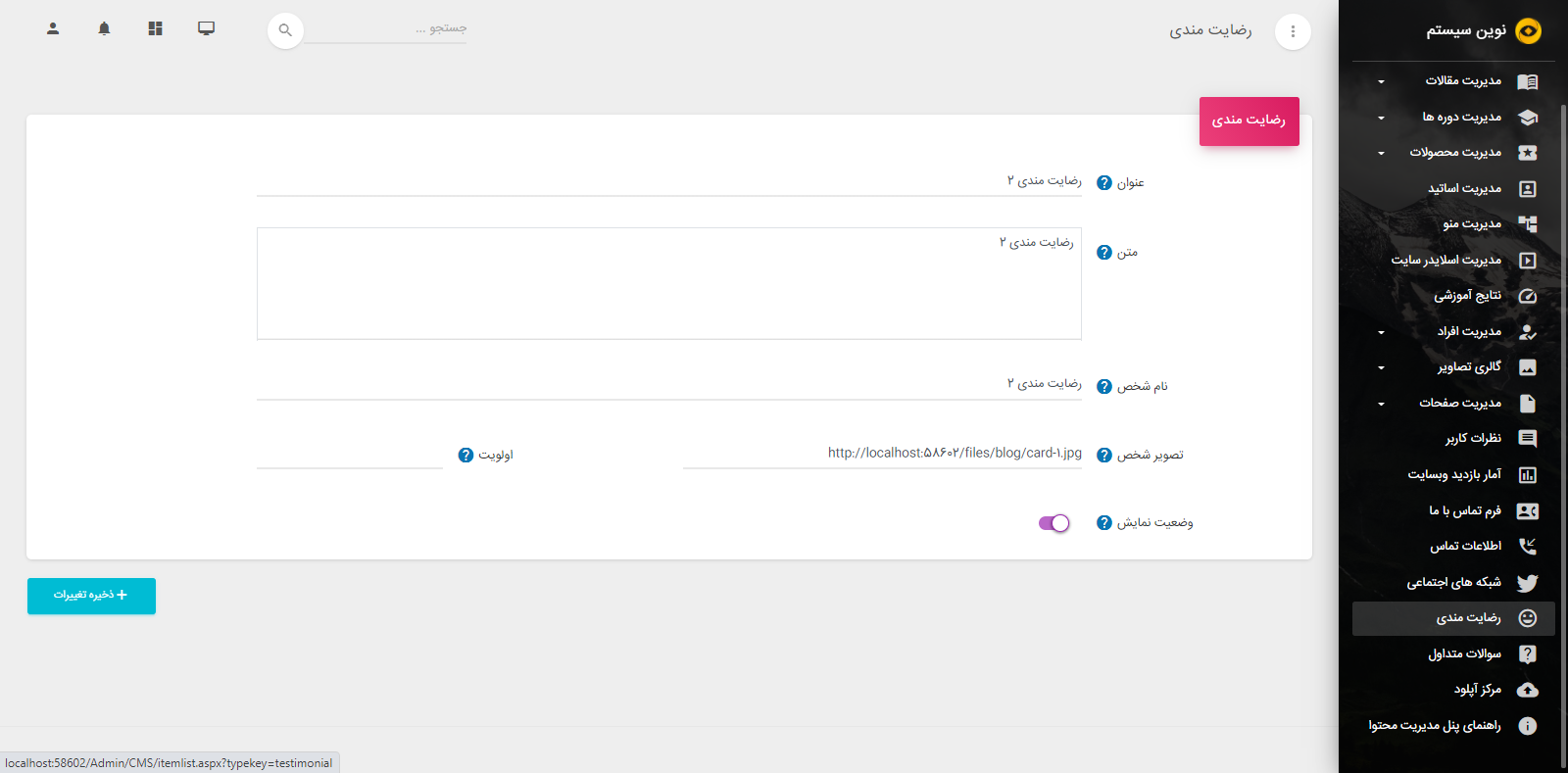This screenshot has width=1568, height=773.
Task: Click the متن text area
Action: click(x=669, y=284)
